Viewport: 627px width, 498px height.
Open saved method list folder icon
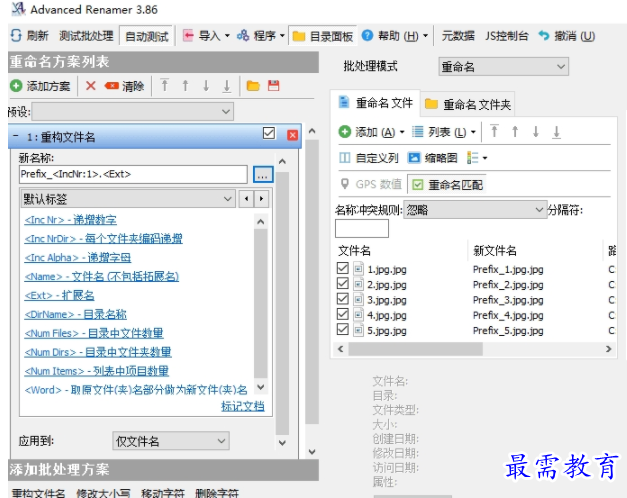253,86
